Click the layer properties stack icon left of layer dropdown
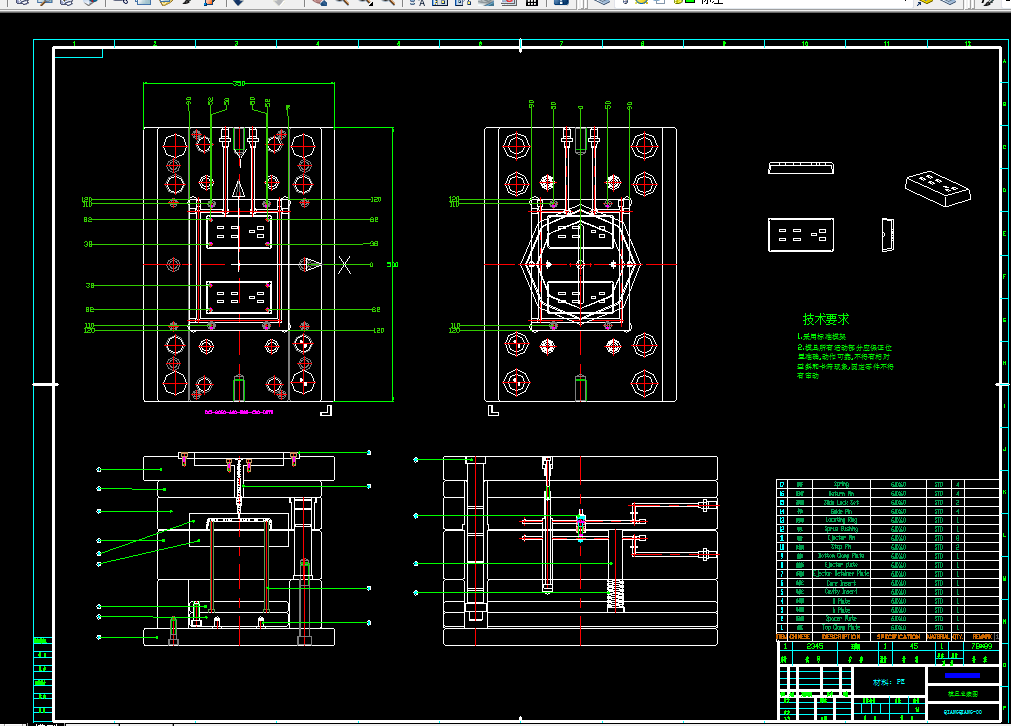 (602, 2)
